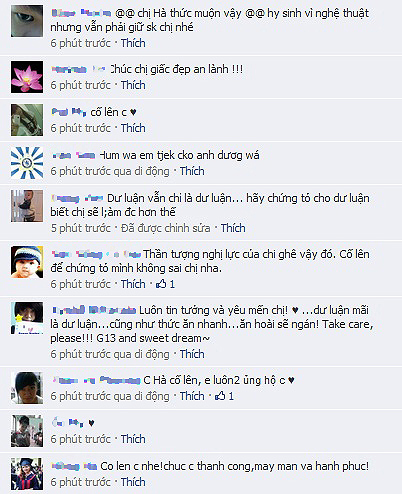Open the blue sunburst logo avatar

(x=27, y=163)
